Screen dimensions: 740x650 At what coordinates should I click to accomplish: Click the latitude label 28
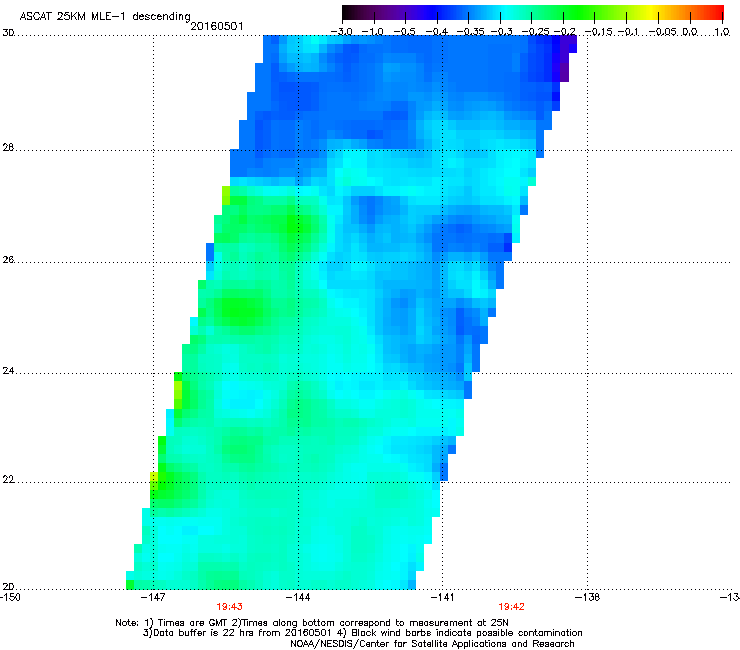(8, 147)
